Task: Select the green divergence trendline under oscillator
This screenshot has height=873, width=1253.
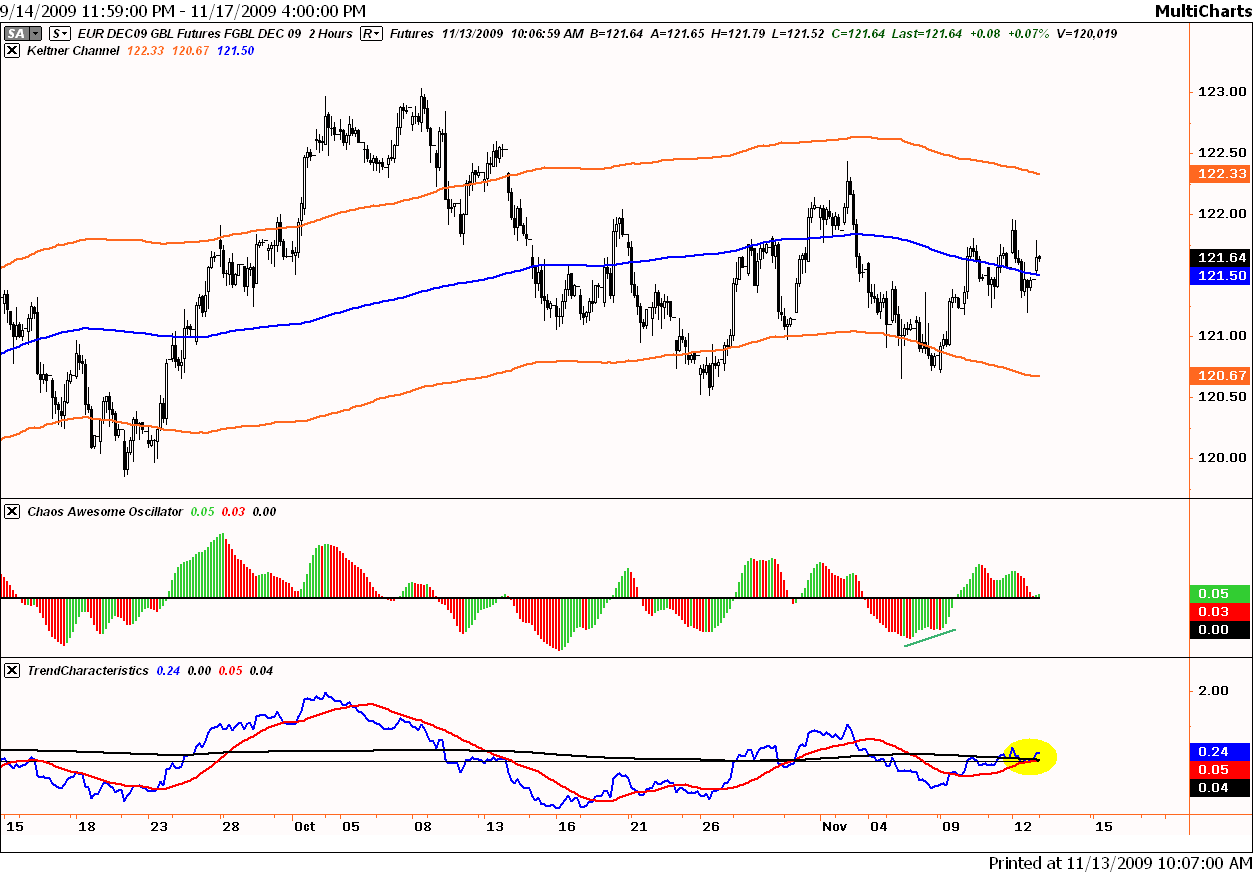Action: click(930, 637)
